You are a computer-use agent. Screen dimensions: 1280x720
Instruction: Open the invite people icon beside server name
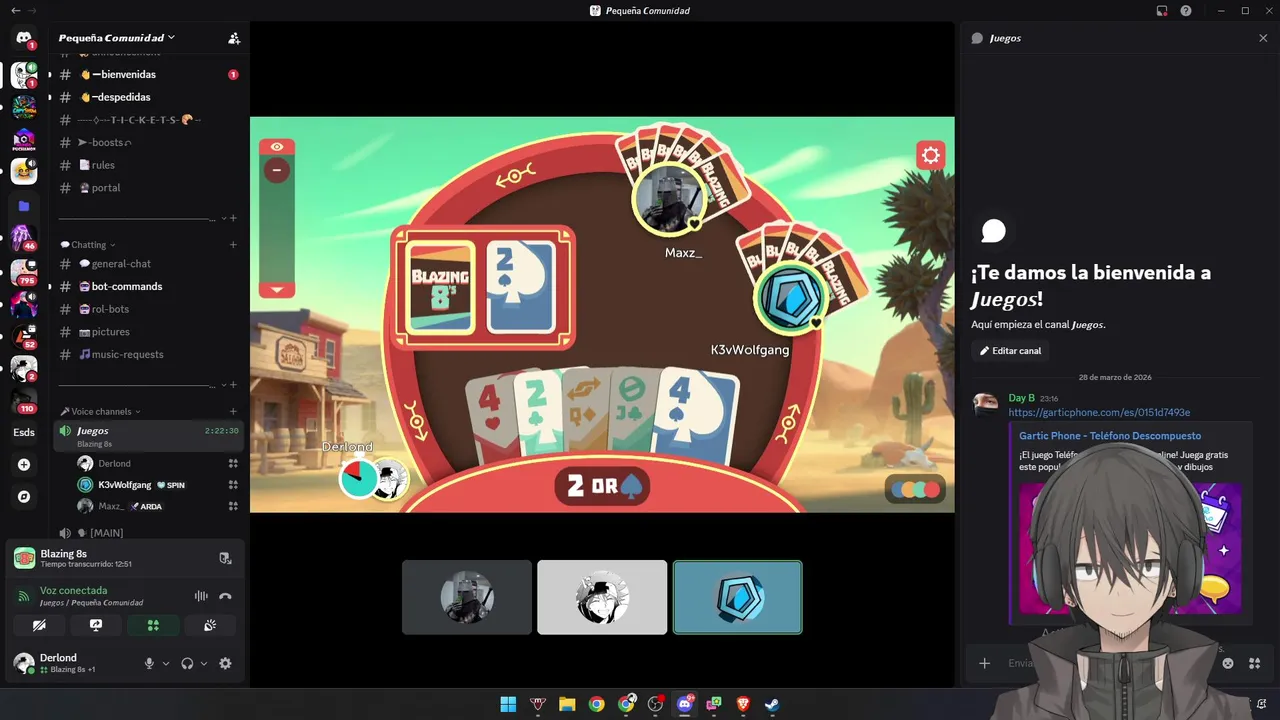pyautogui.click(x=234, y=38)
